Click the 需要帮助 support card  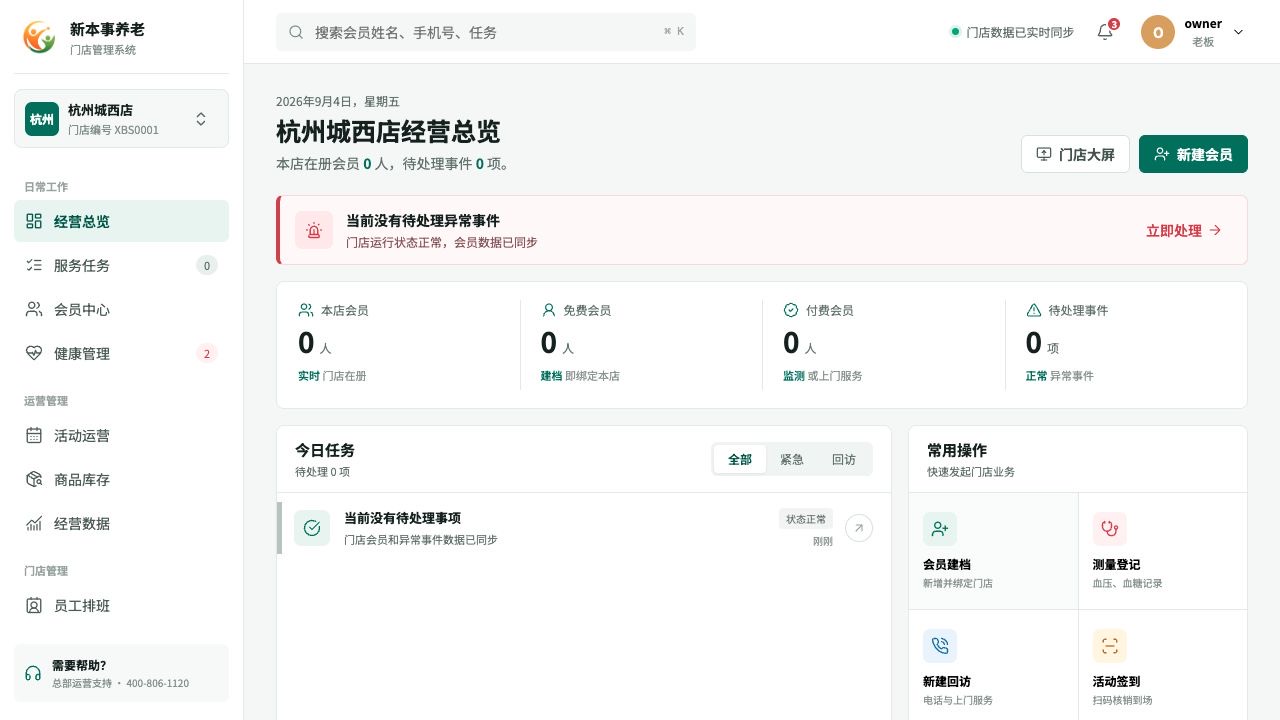pyautogui.click(x=121, y=673)
